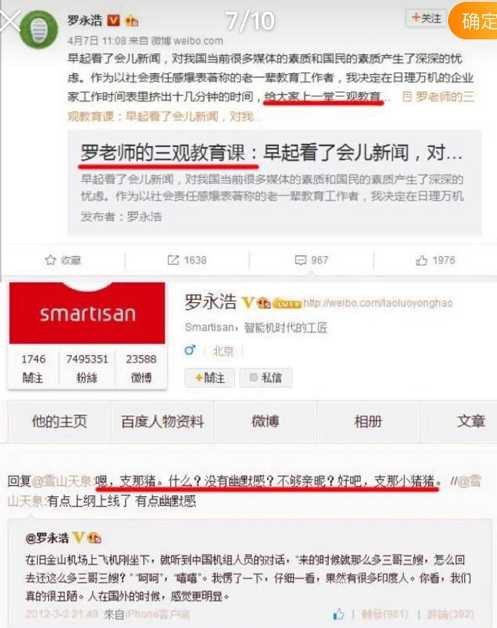The height and width of the screenshot is (628, 497).
Task: Click the repost icon showing 1638
Action: tap(173, 260)
